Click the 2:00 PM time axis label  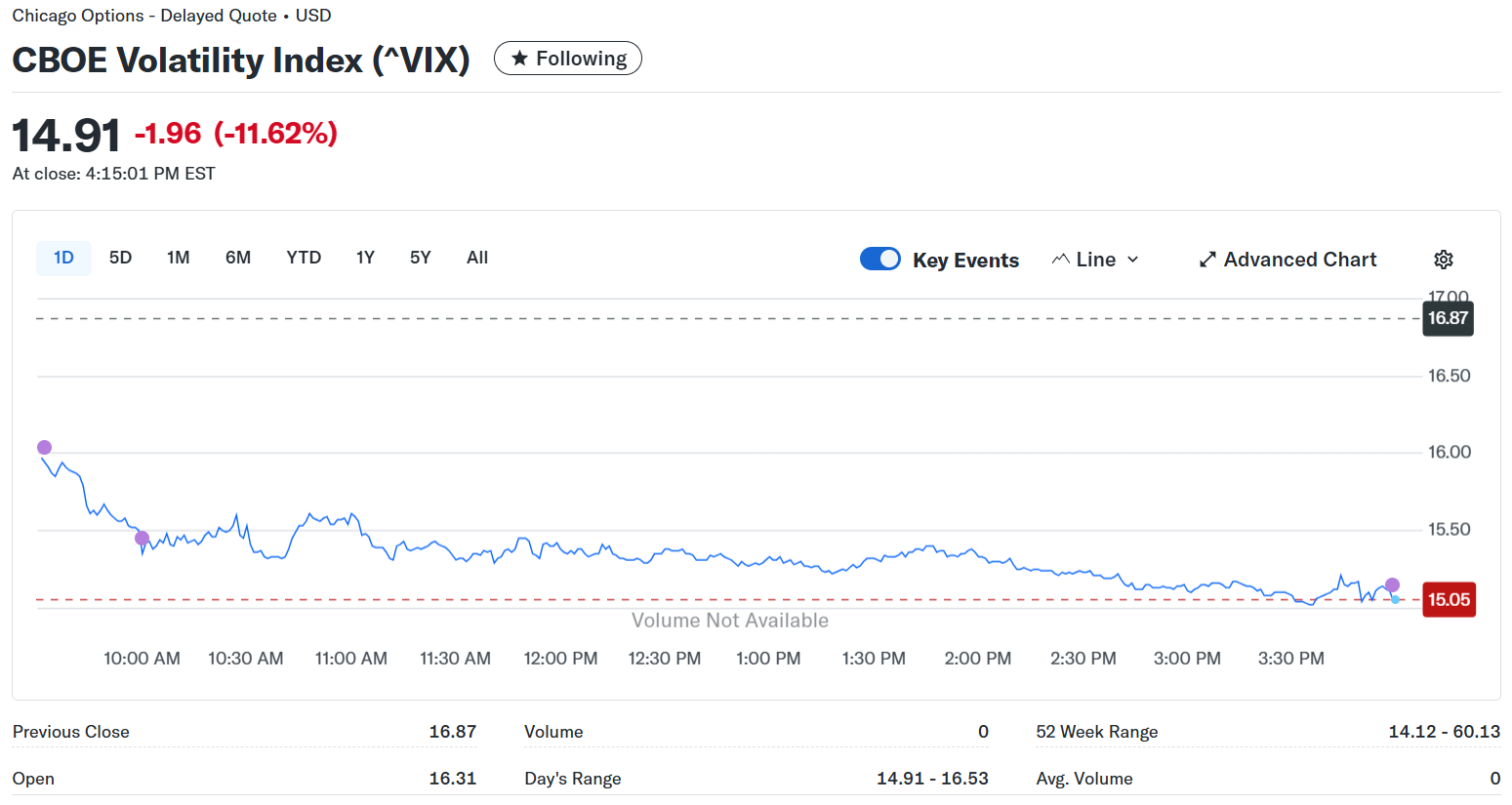pos(978,659)
